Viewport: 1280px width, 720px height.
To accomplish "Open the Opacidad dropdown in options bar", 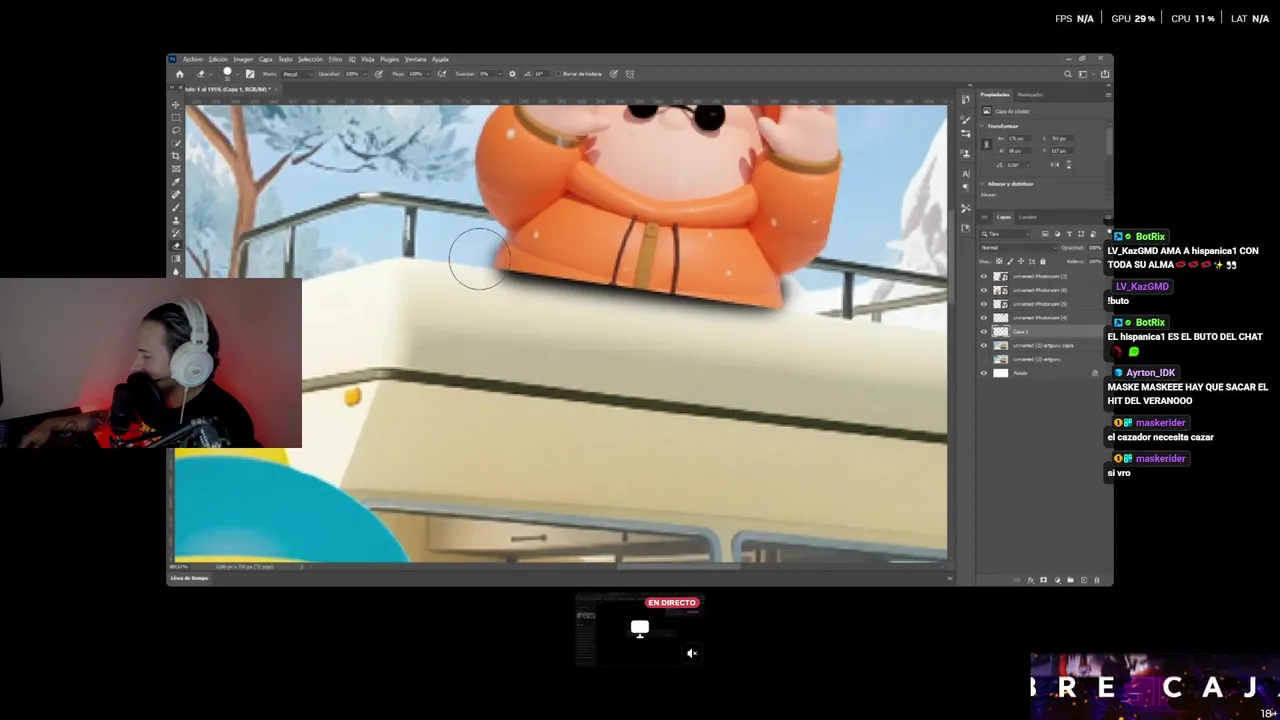I will pyautogui.click(x=365, y=74).
